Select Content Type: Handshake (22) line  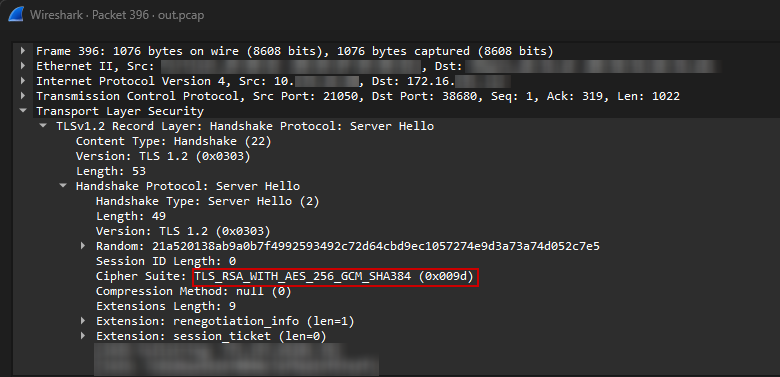[174, 141]
